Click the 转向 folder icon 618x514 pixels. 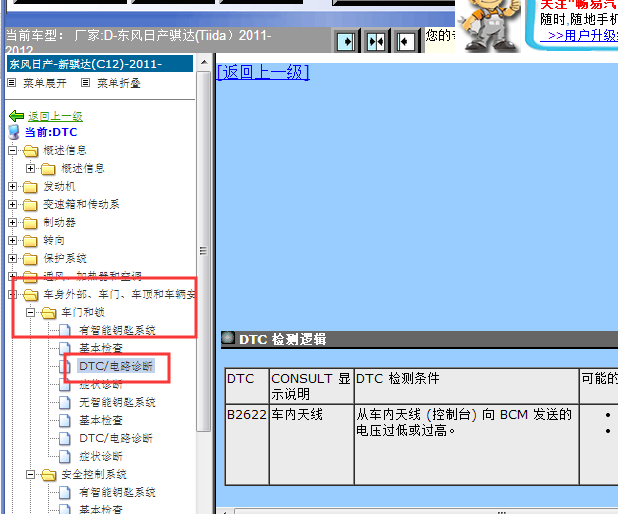[x=30, y=240]
